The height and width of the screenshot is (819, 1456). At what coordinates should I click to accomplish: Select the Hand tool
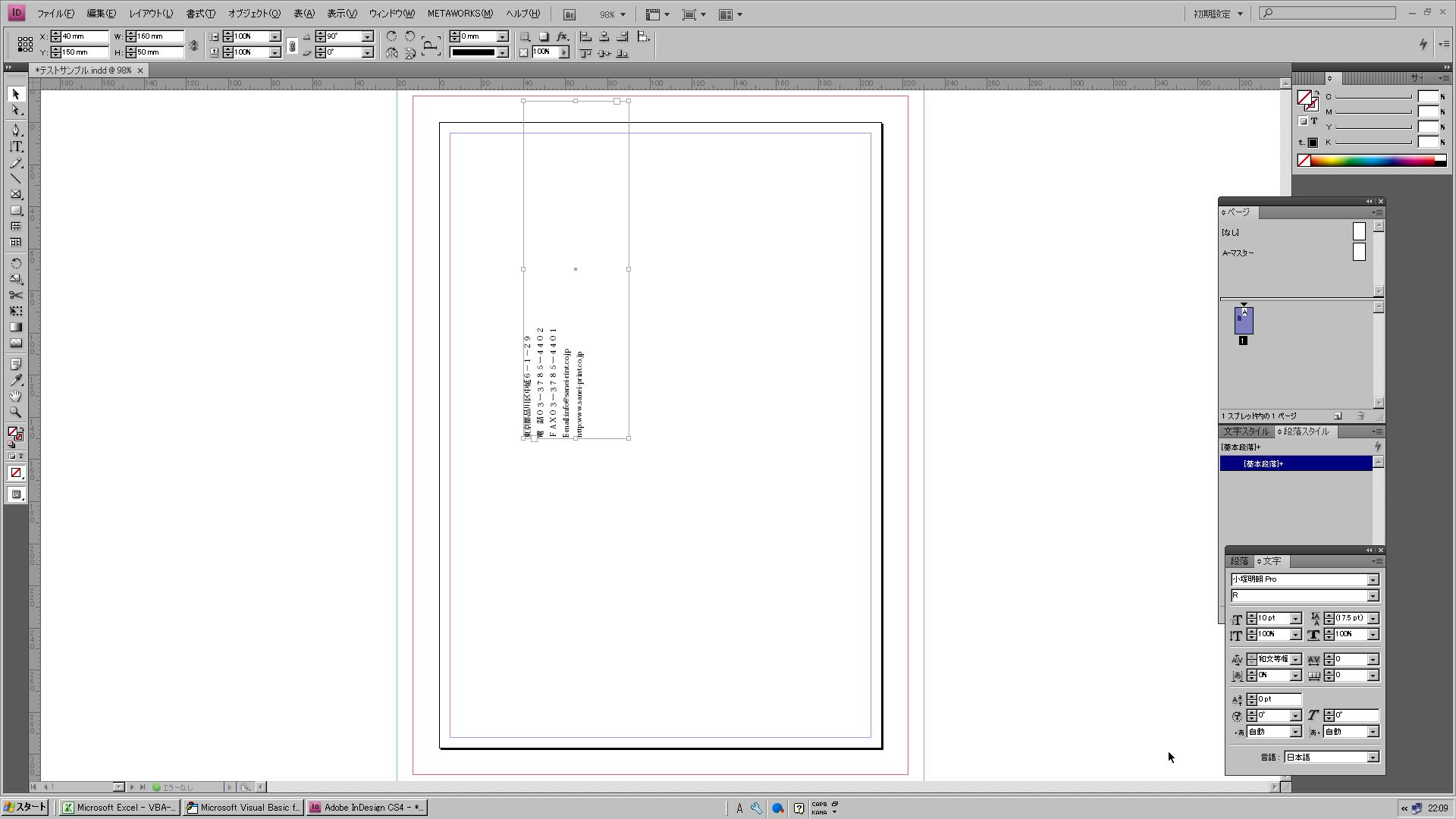16,397
